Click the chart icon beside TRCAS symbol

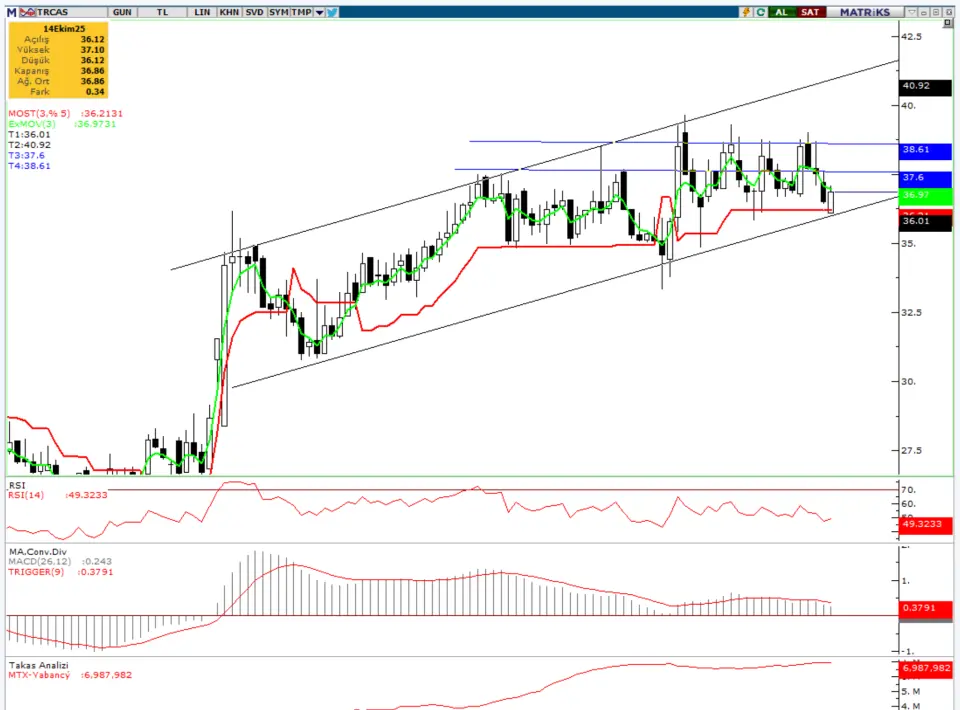pyautogui.click(x=28, y=11)
